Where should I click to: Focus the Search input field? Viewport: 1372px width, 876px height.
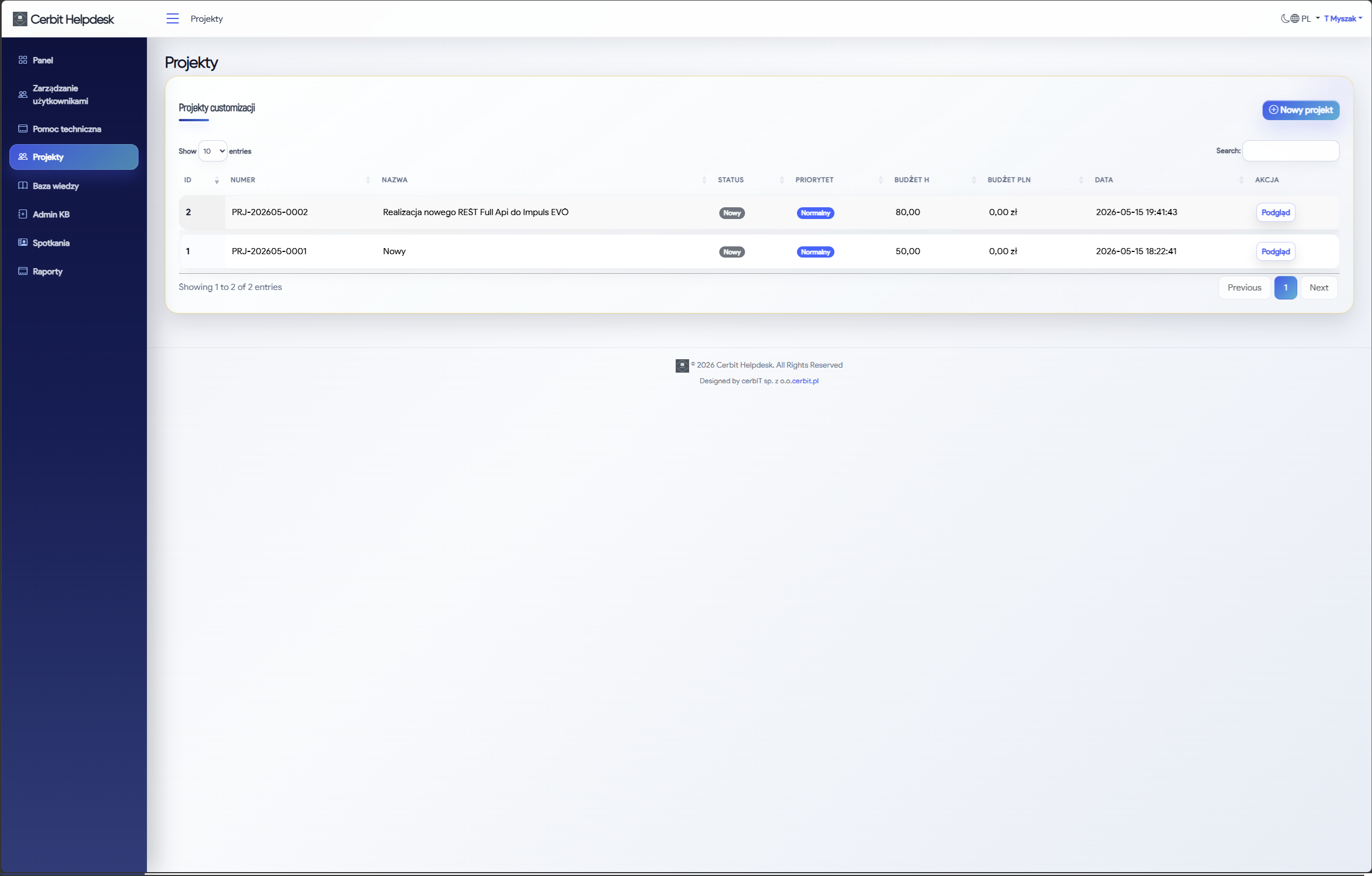(1290, 151)
